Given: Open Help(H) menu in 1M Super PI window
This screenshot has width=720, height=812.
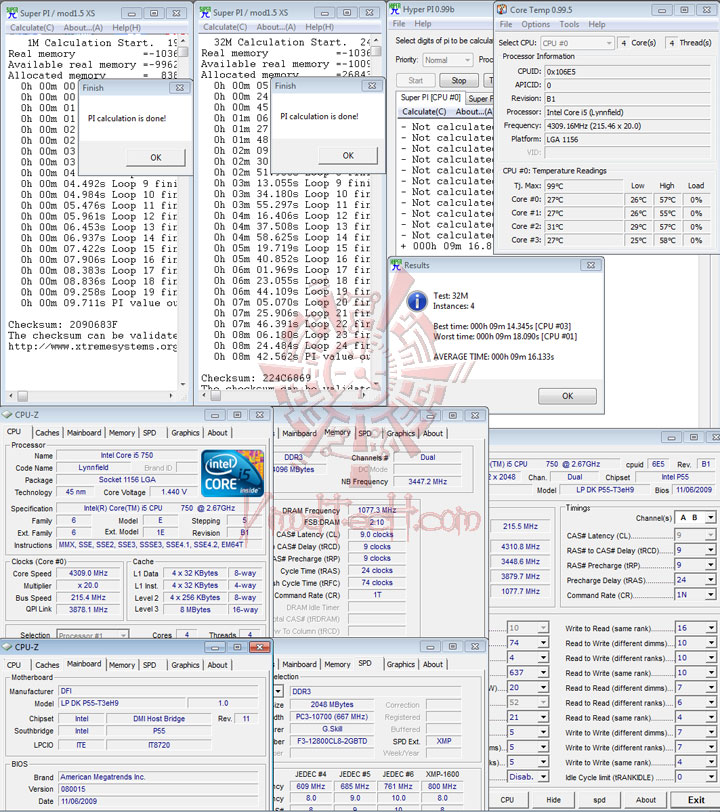Looking at the screenshot, I should 126,27.
